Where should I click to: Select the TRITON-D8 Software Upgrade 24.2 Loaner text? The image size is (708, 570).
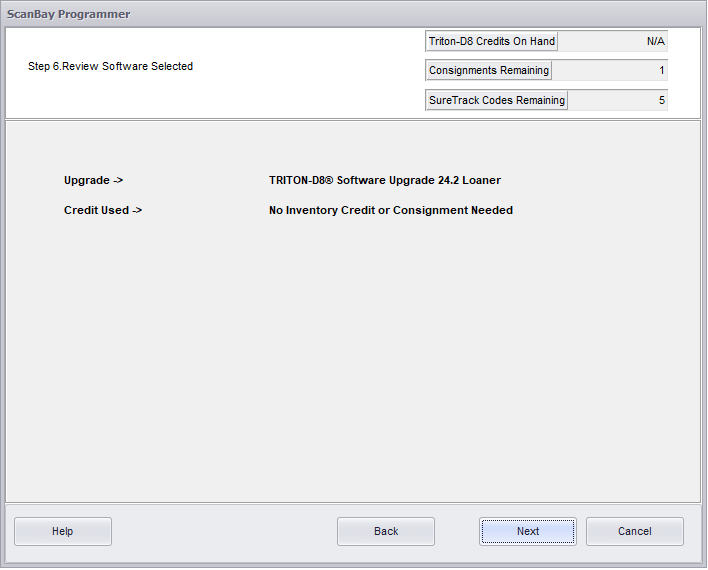pos(385,181)
